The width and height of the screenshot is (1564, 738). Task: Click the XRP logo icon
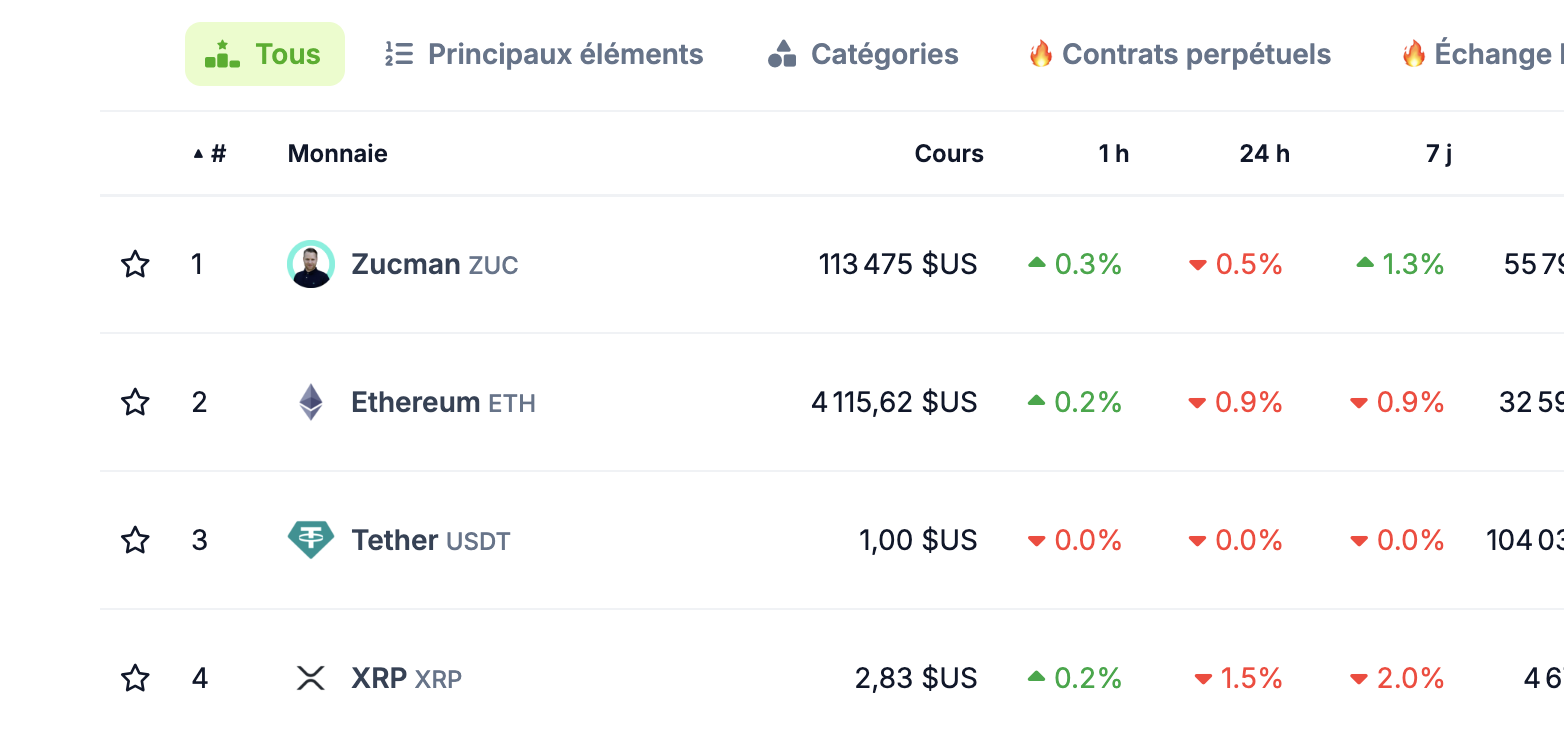311,678
